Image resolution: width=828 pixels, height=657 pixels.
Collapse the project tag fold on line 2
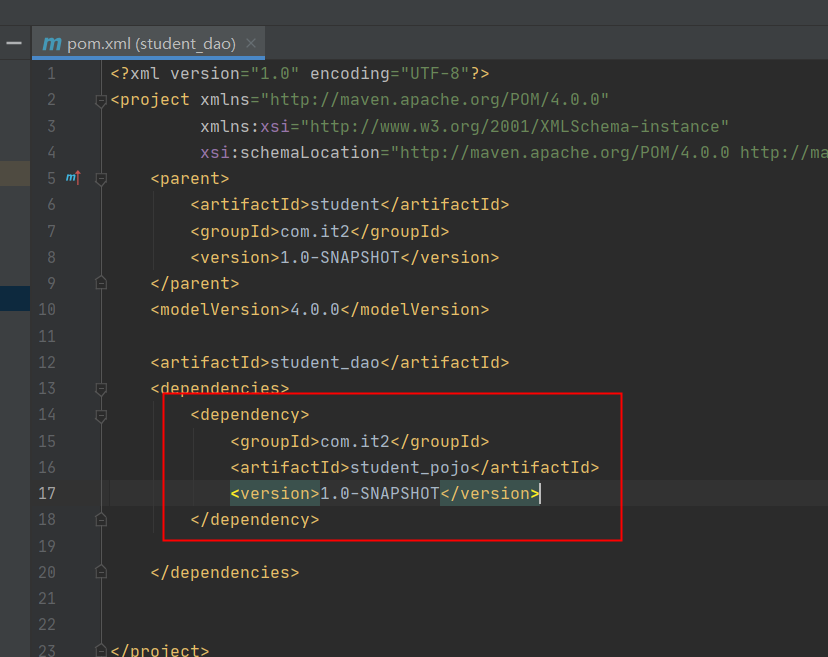tap(101, 100)
